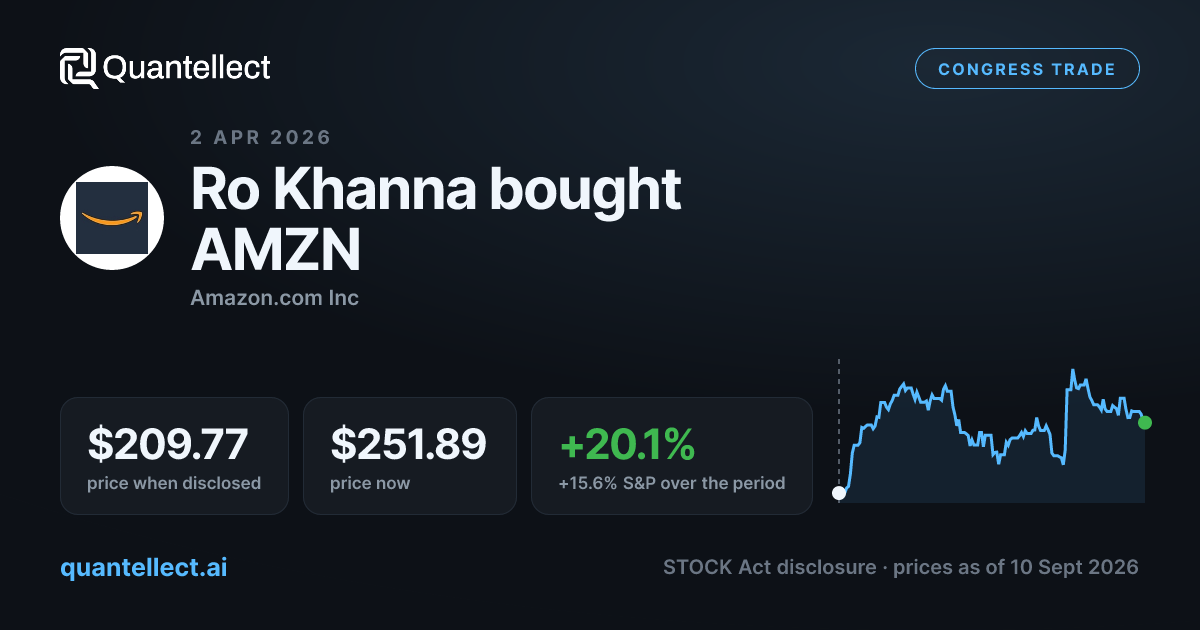This screenshot has height=630, width=1200.
Task: Click the +20.1% return card
Action: (x=672, y=456)
